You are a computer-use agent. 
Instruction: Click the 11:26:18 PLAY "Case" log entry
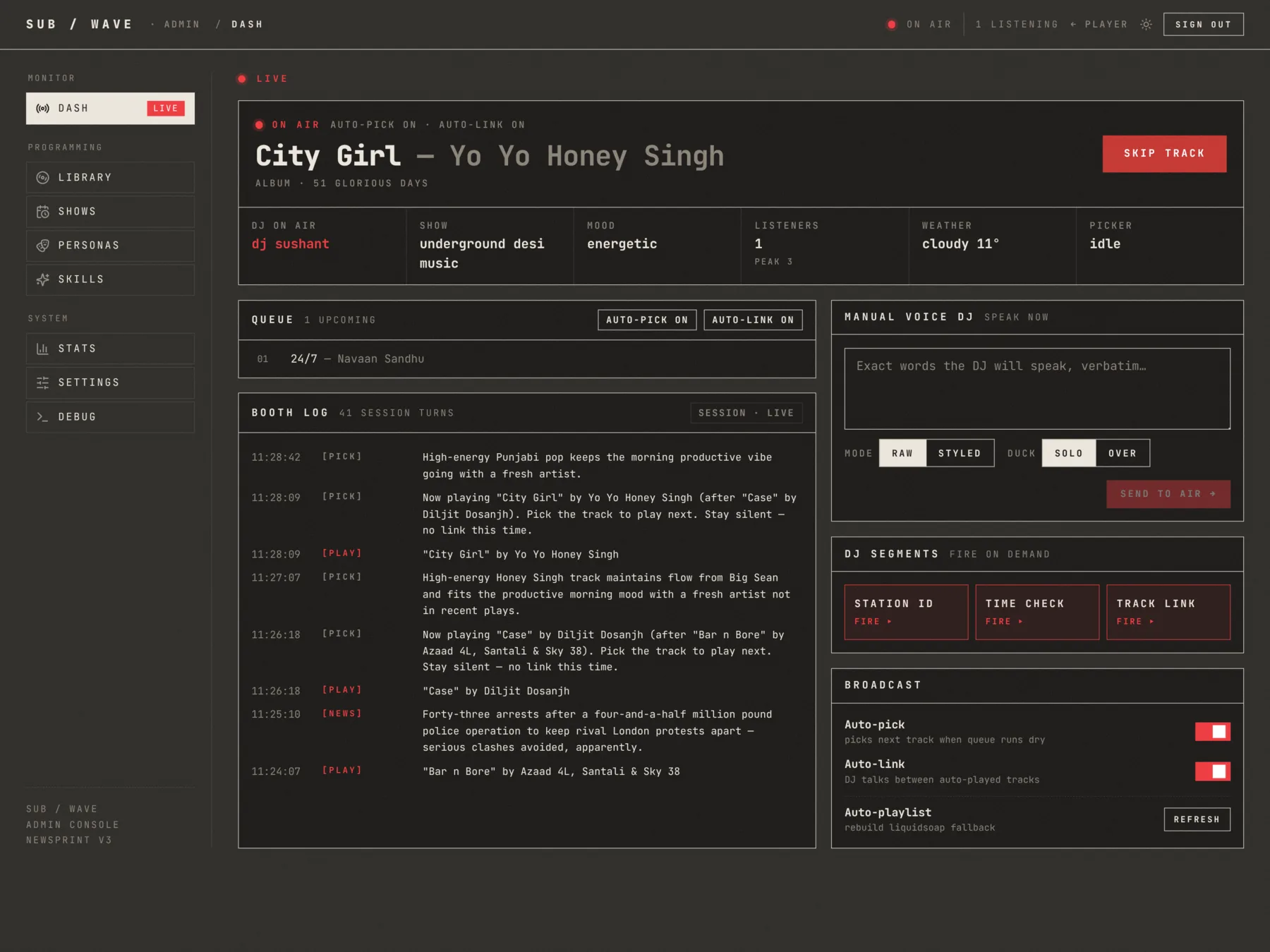pyautogui.click(x=526, y=691)
